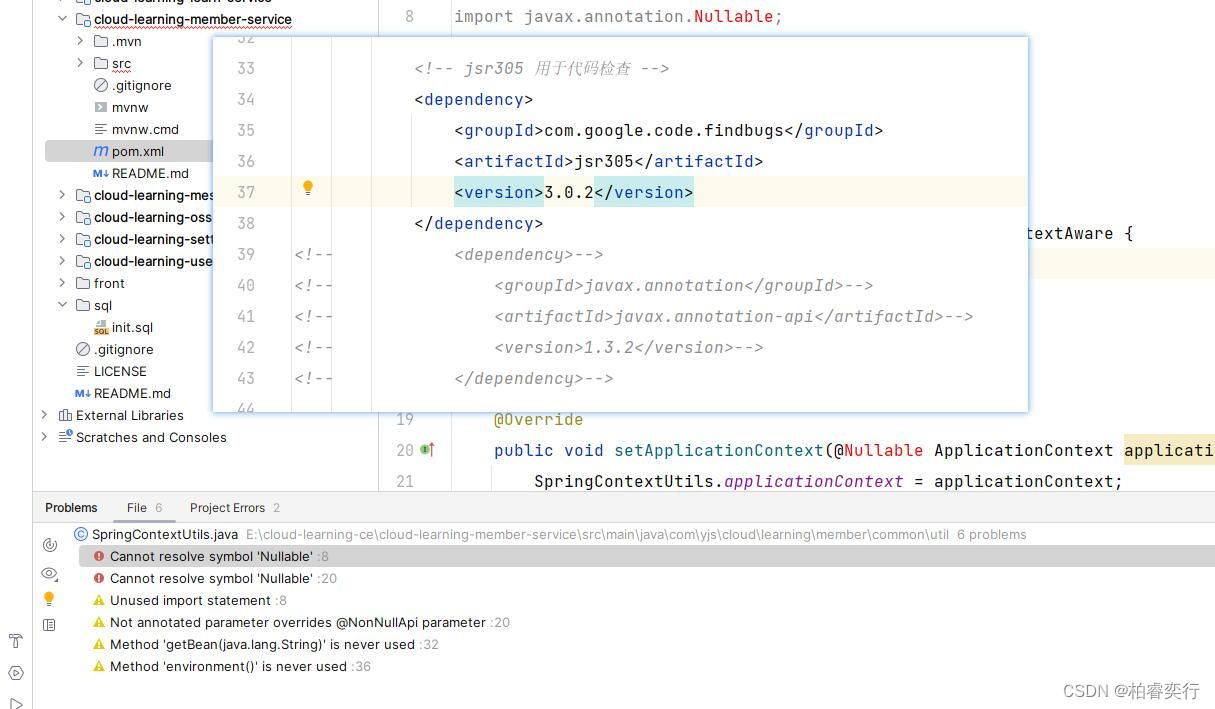Click Nullable in the import statement
The height and width of the screenshot is (709, 1215).
(x=733, y=16)
